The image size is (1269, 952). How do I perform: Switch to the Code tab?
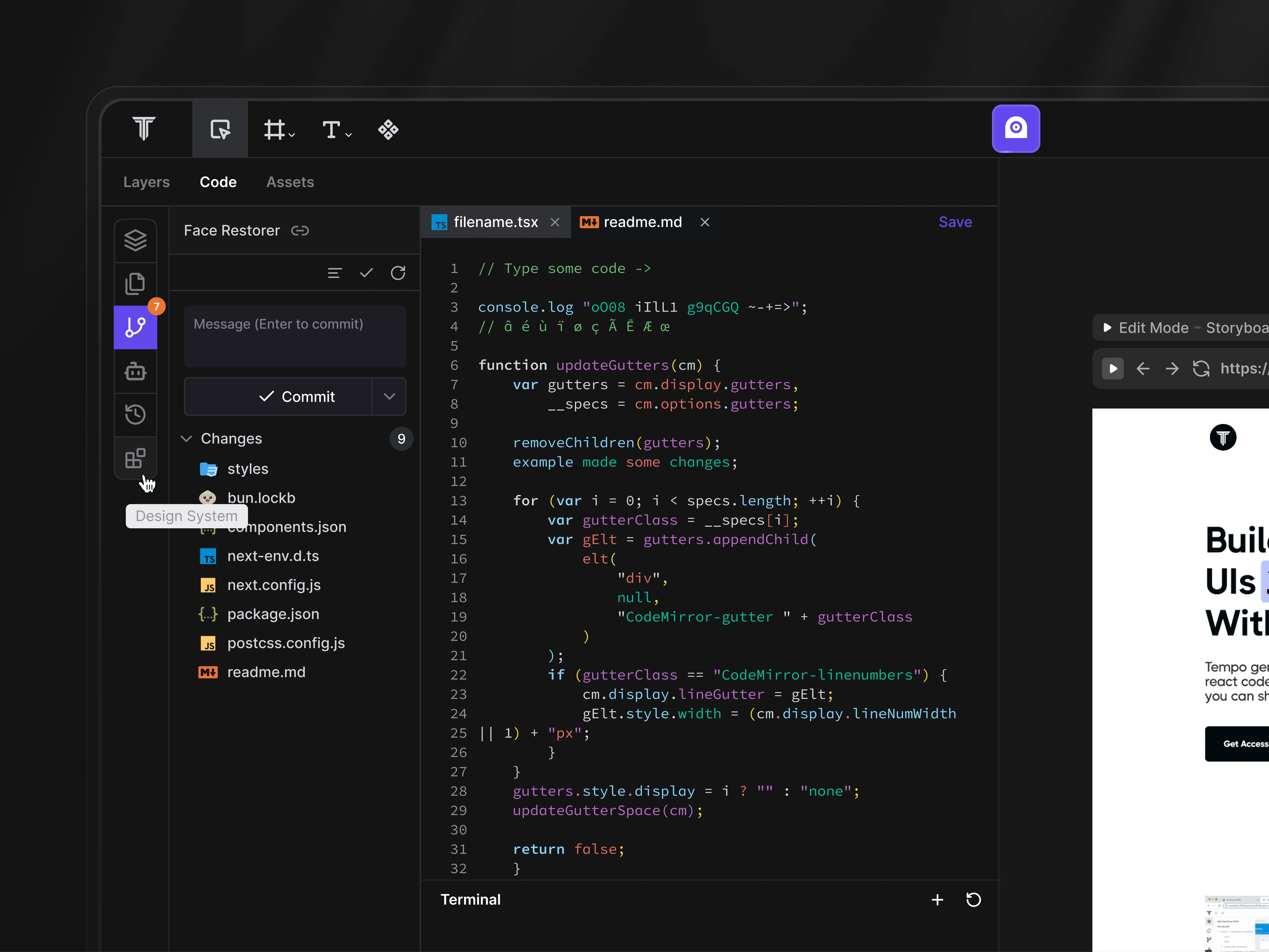click(x=218, y=182)
